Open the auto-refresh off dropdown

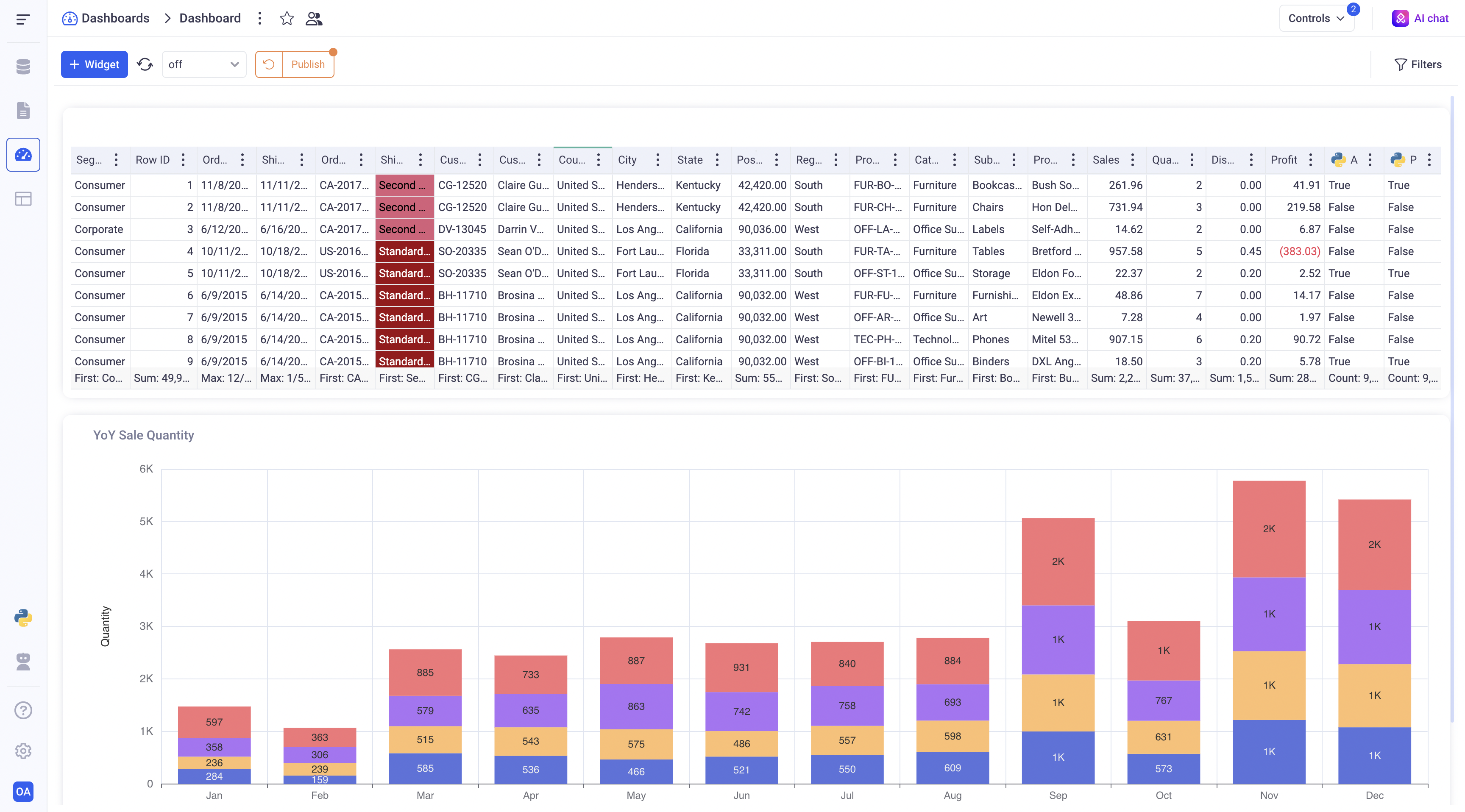pos(203,64)
